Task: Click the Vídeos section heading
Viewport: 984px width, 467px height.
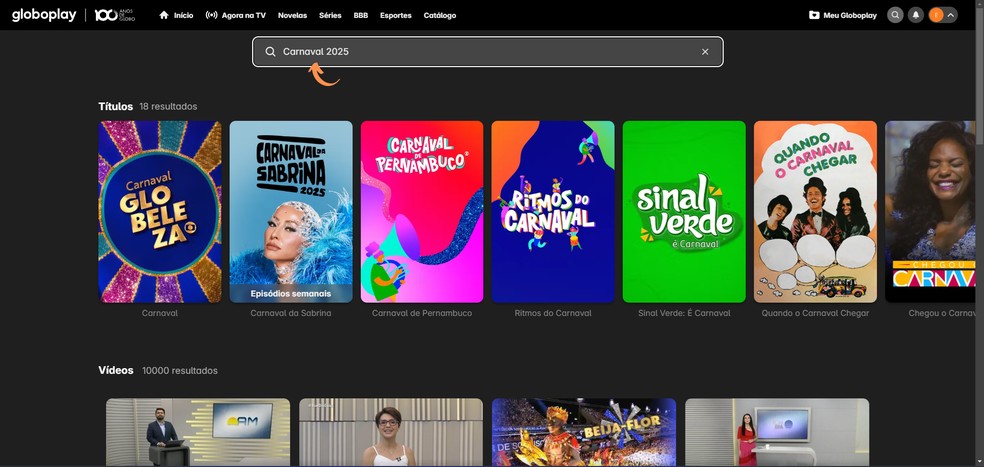Action: pyautogui.click(x=116, y=370)
